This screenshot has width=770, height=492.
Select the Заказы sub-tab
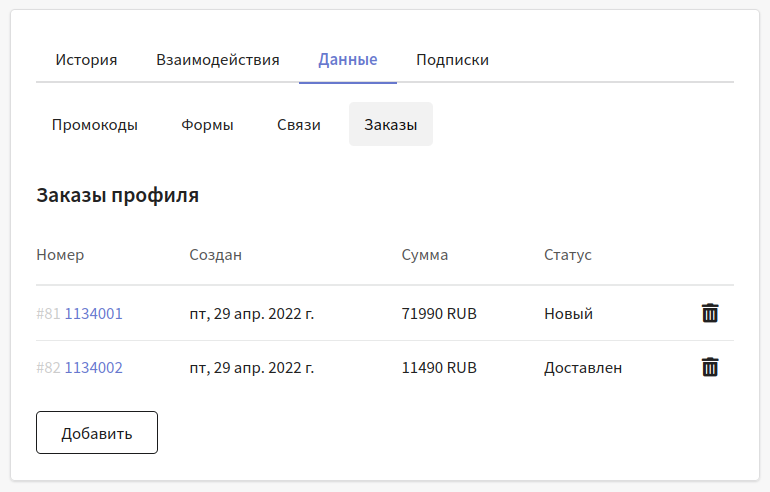coord(391,125)
